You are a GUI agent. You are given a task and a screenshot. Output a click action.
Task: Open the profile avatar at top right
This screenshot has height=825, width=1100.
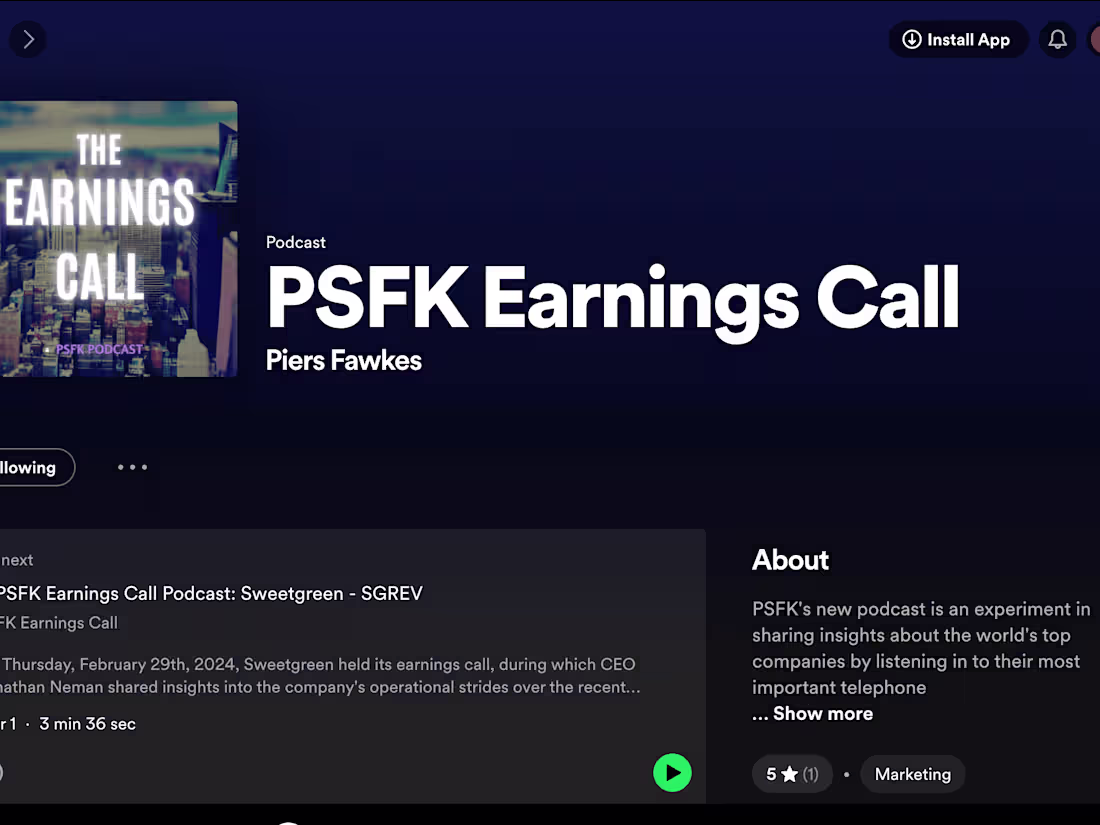coord(1094,39)
